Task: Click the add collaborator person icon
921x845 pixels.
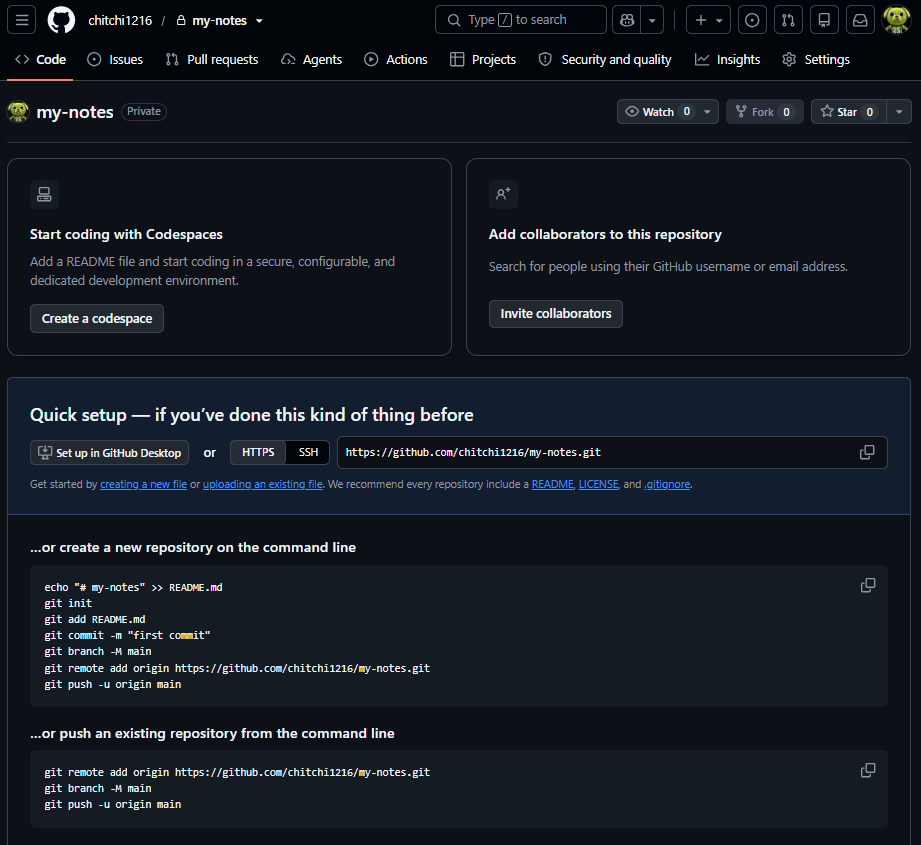Action: 503,194
